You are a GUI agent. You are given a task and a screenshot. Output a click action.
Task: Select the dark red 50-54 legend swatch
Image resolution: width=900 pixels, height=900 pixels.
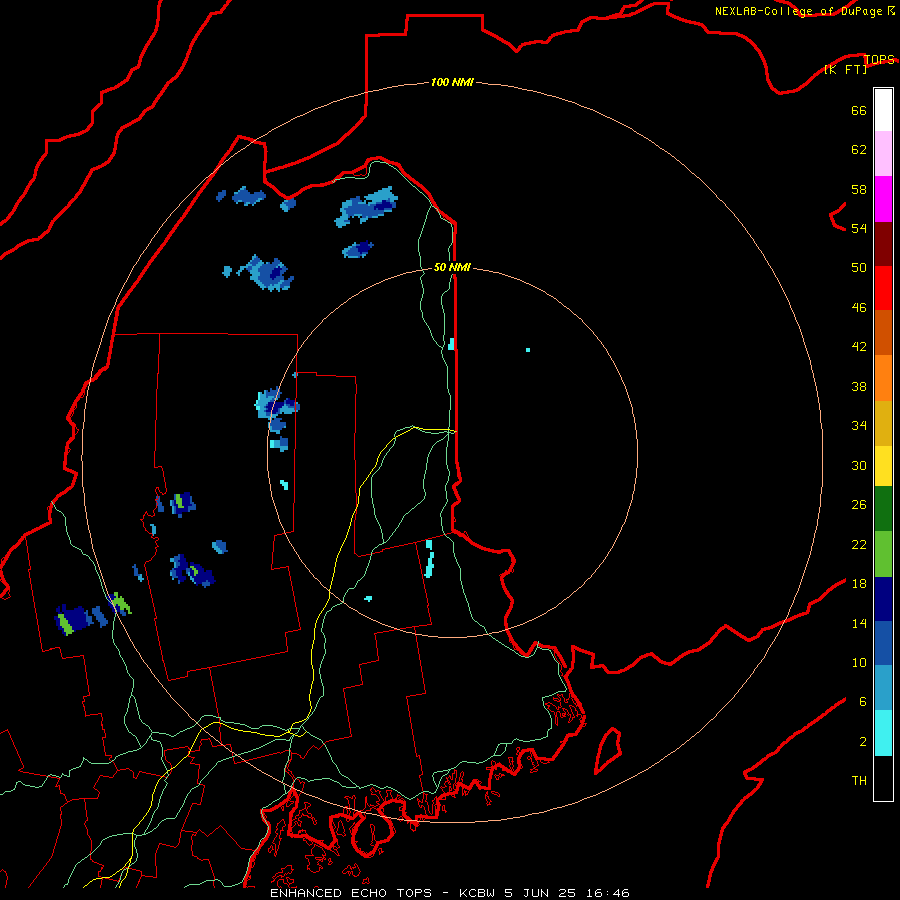point(883,244)
